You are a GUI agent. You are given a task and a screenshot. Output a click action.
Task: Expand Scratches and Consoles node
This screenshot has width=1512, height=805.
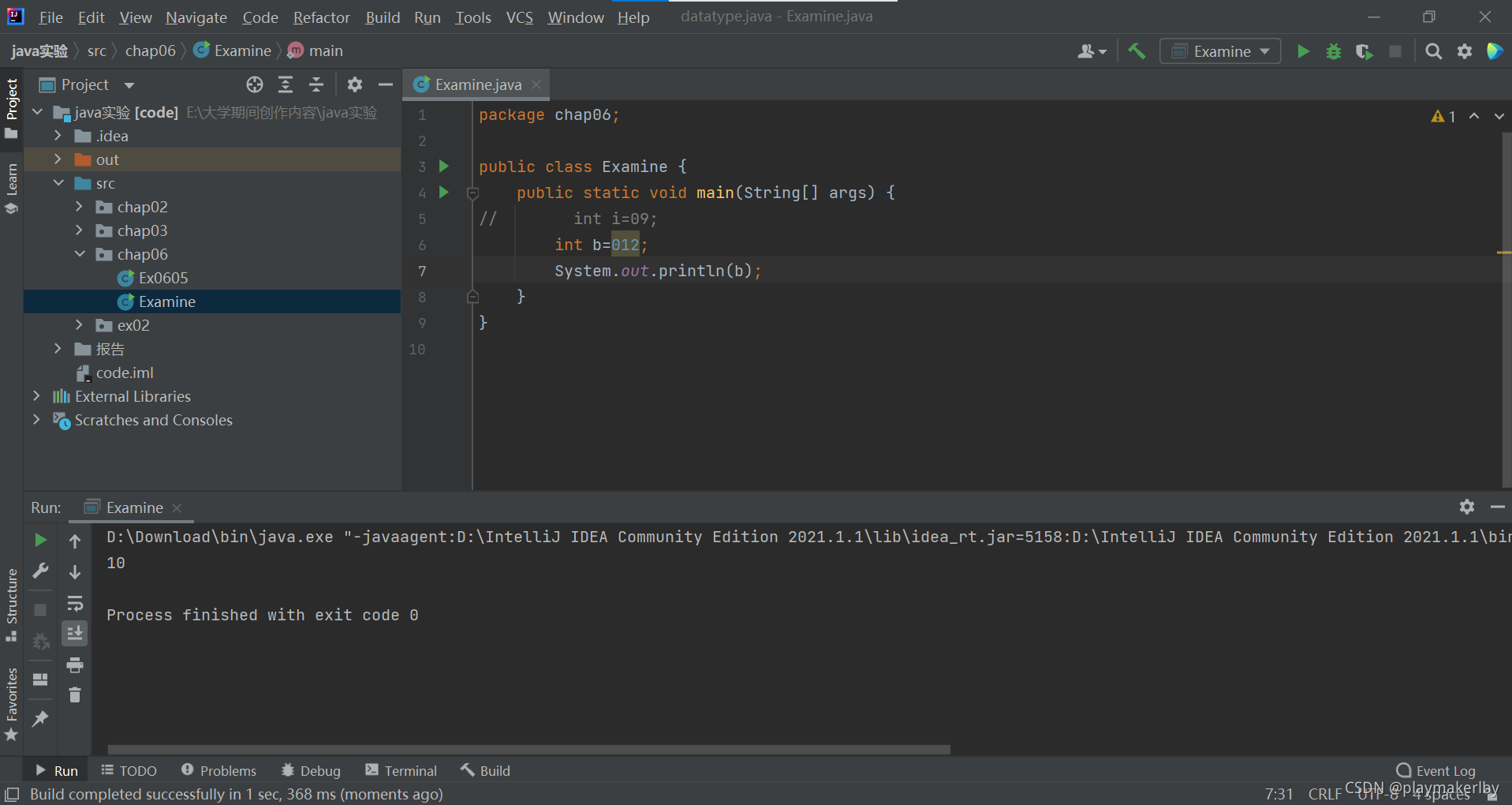[x=37, y=420]
